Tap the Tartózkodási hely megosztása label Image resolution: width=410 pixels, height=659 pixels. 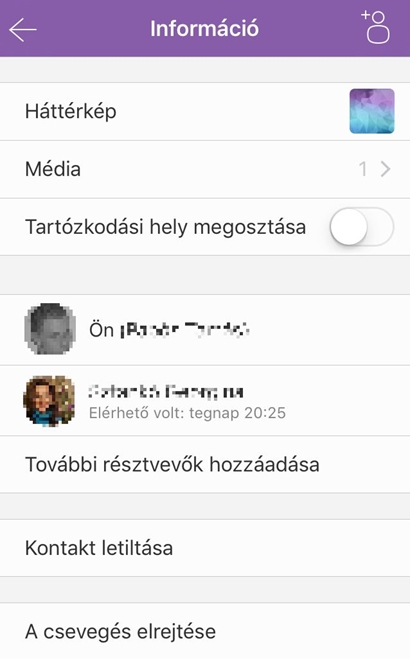[166, 227]
